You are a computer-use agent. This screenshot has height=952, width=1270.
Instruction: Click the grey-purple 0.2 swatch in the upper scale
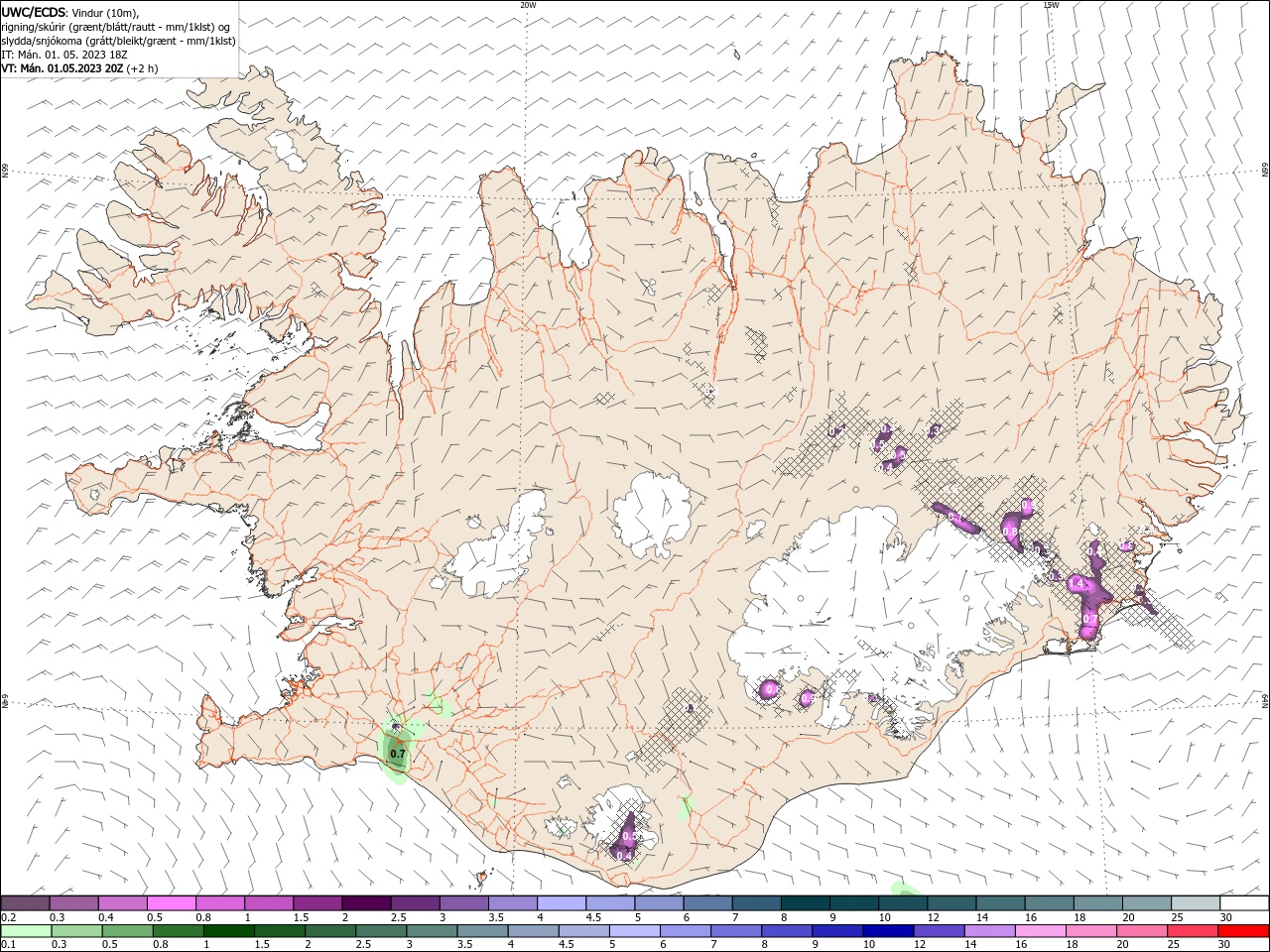[25, 903]
